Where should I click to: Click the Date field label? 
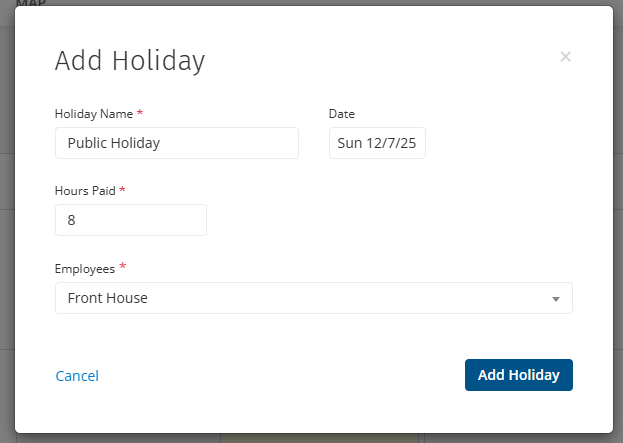342,114
